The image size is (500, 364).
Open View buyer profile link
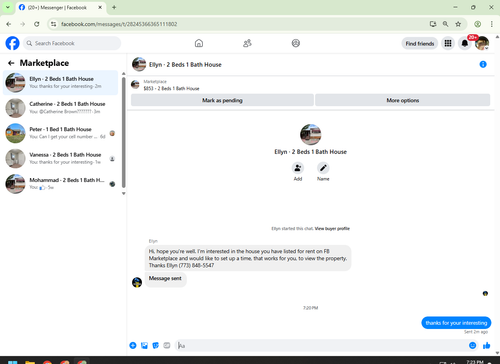click(x=332, y=229)
